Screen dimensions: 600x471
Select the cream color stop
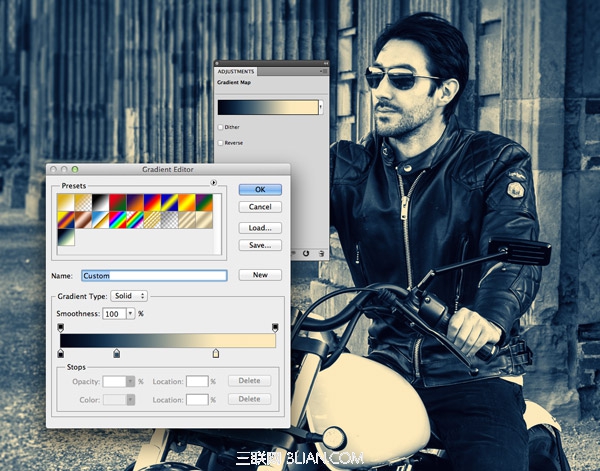point(216,354)
